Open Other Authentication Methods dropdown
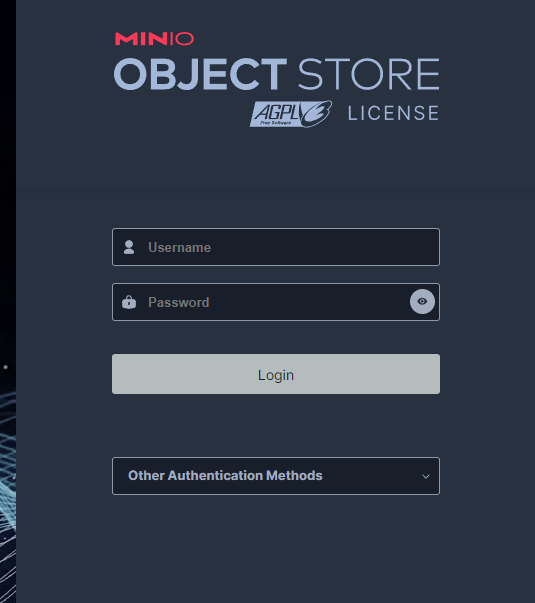 276,476
